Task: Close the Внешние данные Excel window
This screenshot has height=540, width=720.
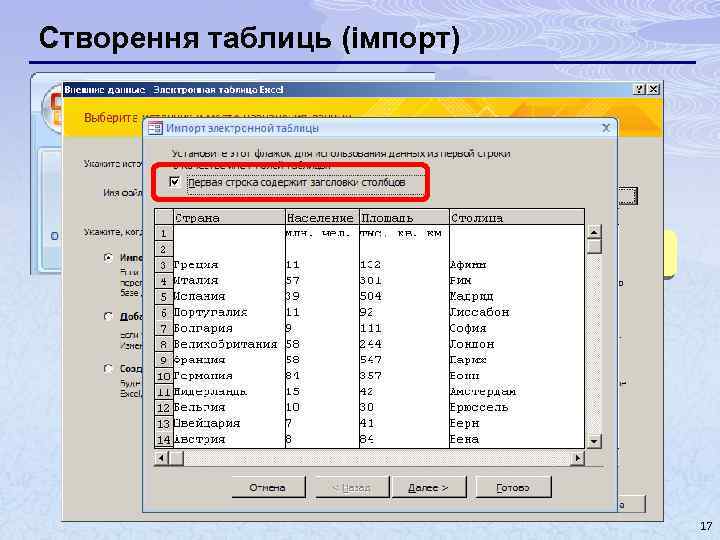Action: tap(653, 89)
